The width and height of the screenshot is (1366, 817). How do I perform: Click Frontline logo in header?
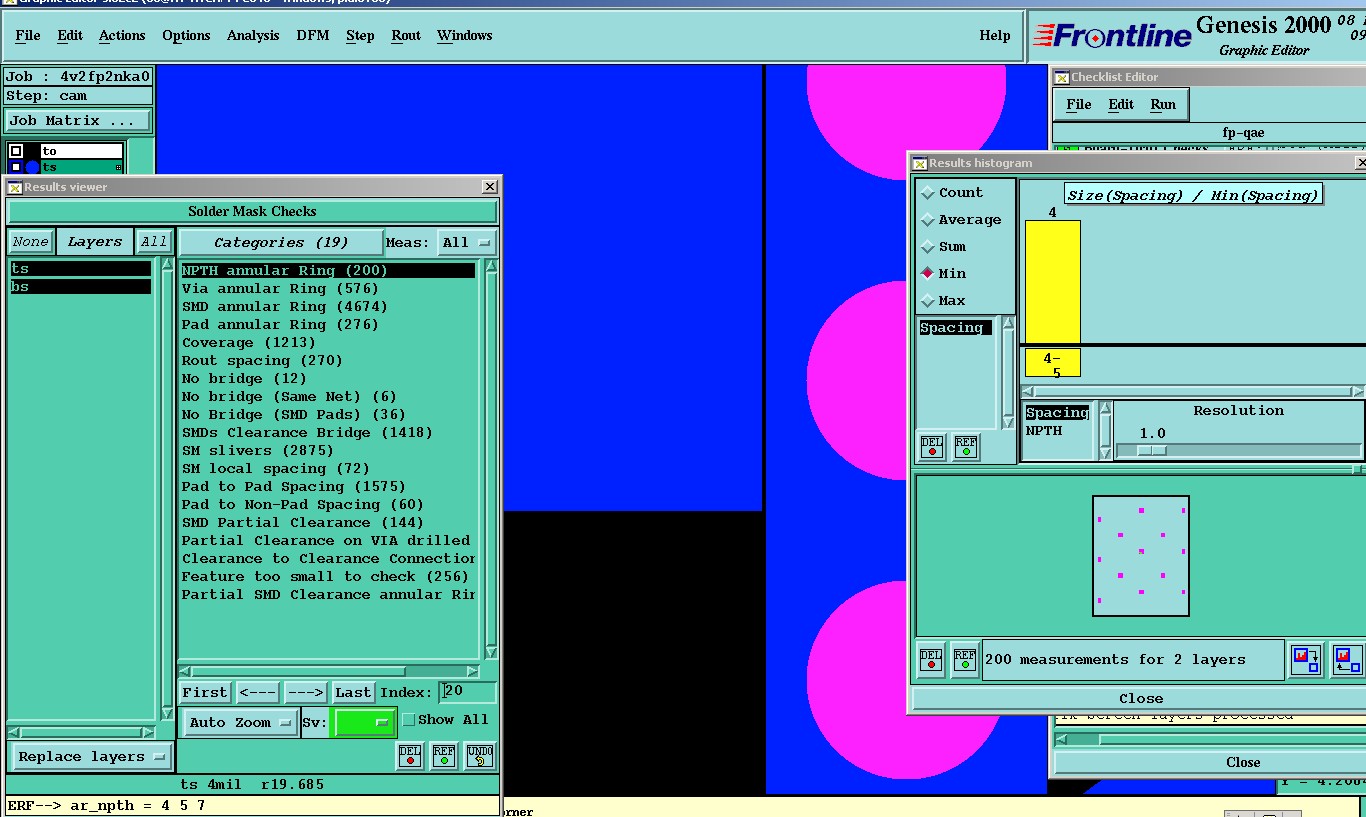pyautogui.click(x=1111, y=37)
